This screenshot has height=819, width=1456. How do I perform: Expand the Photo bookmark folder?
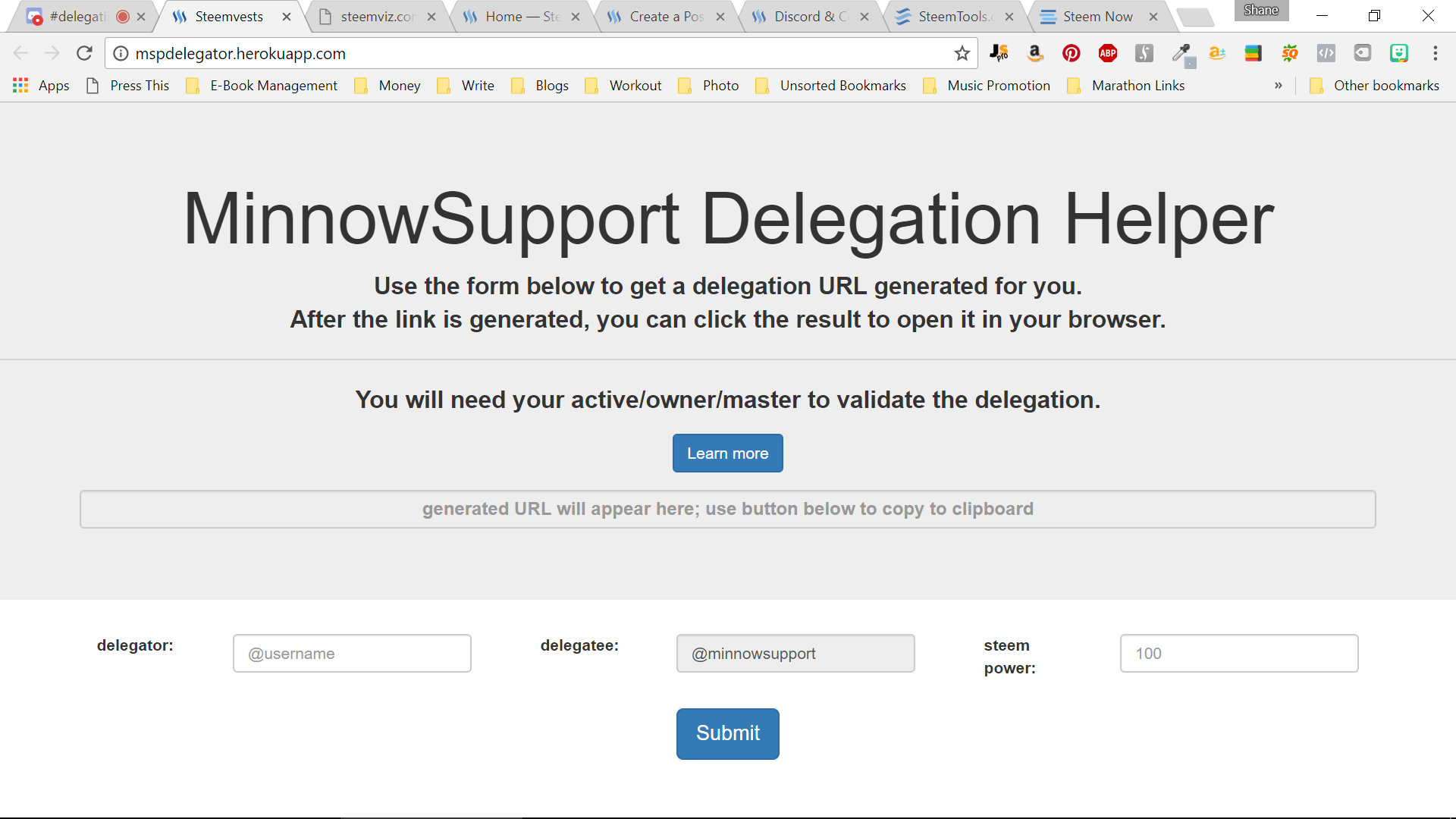(708, 86)
